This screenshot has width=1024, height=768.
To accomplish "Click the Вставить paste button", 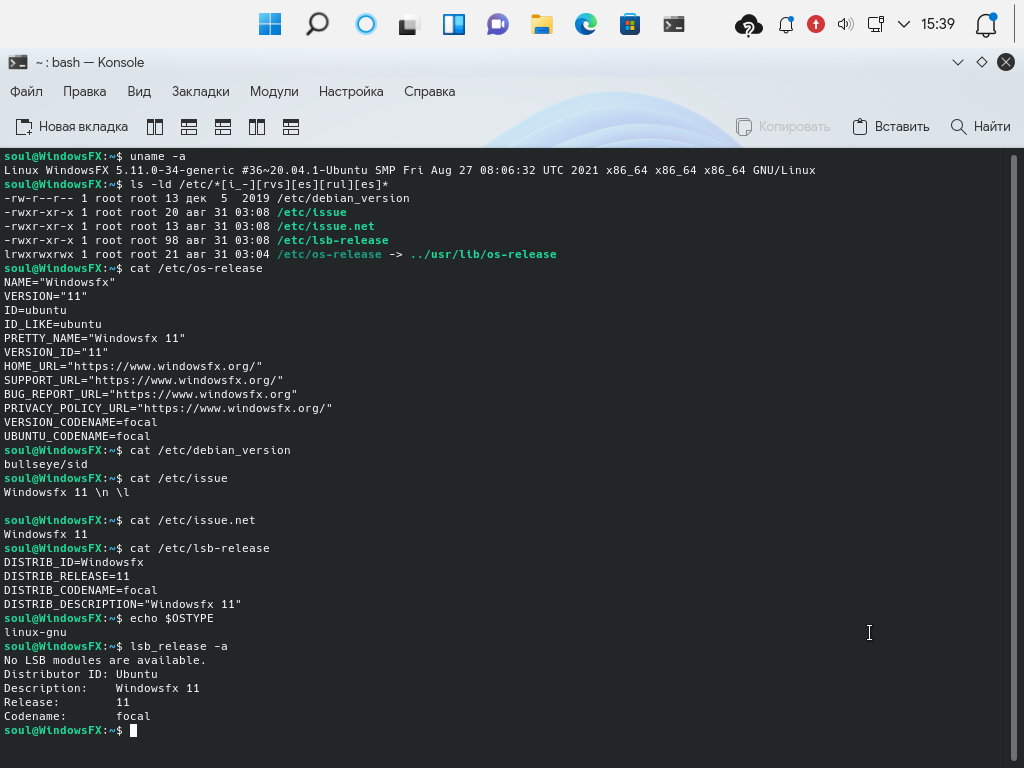I will coord(891,127).
